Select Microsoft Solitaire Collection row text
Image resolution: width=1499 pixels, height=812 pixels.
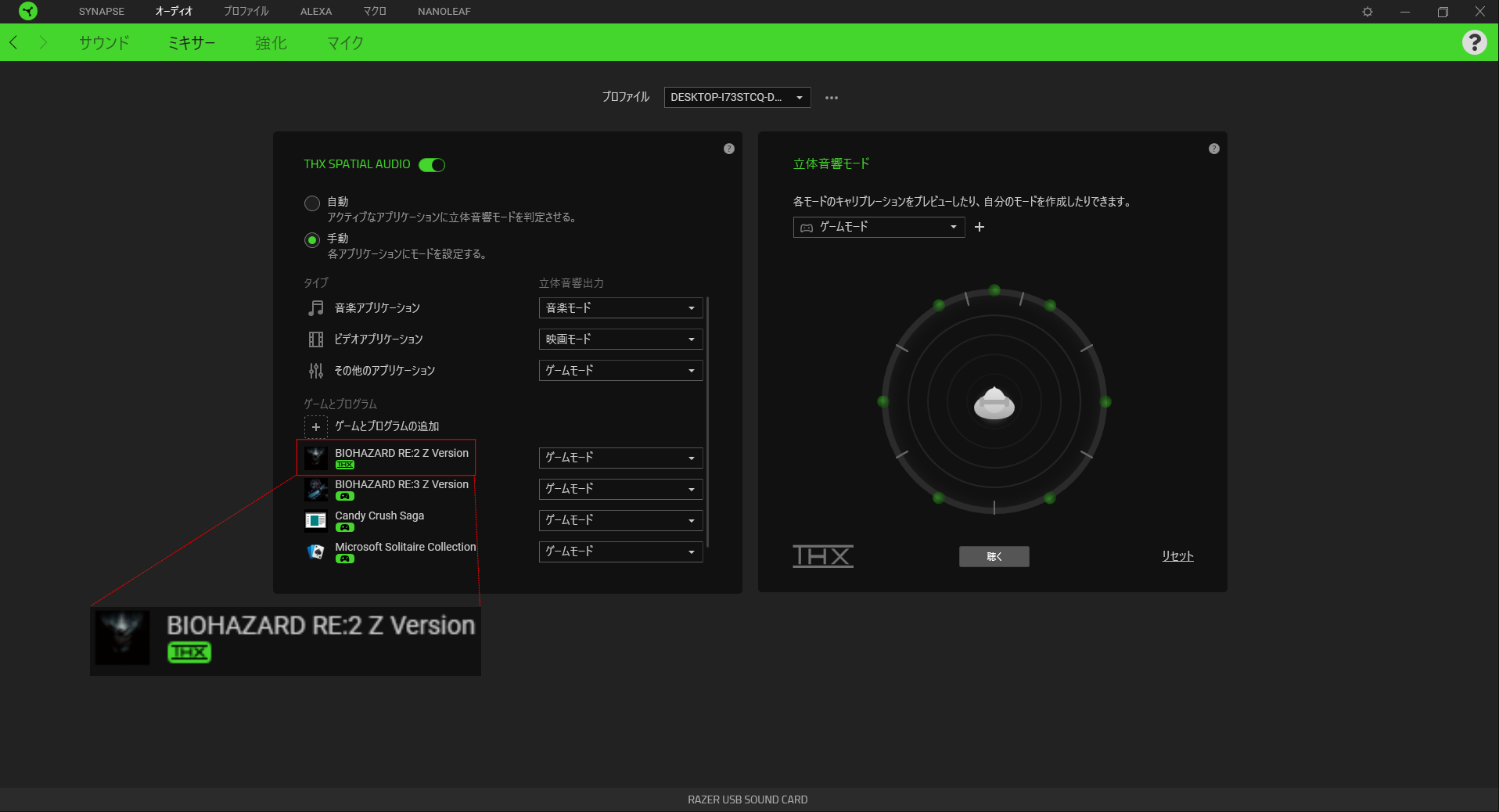[405, 547]
